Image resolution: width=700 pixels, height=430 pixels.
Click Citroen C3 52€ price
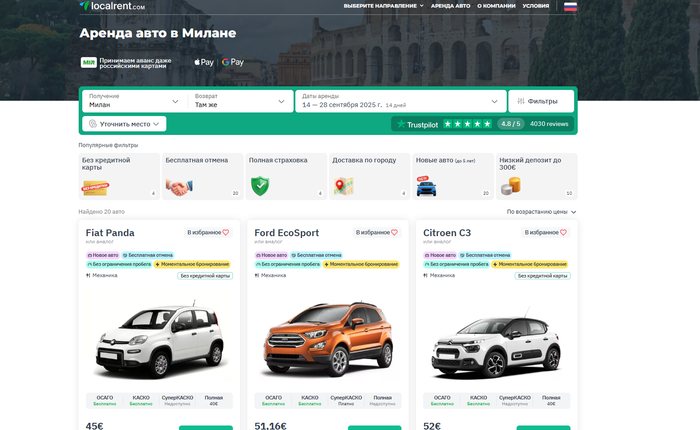pos(432,426)
